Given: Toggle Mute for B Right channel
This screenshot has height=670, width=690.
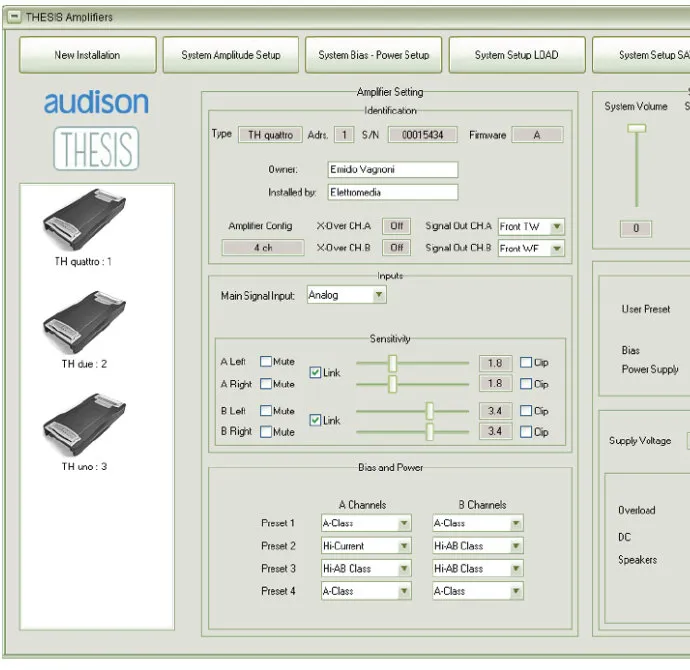Looking at the screenshot, I should [x=266, y=432].
